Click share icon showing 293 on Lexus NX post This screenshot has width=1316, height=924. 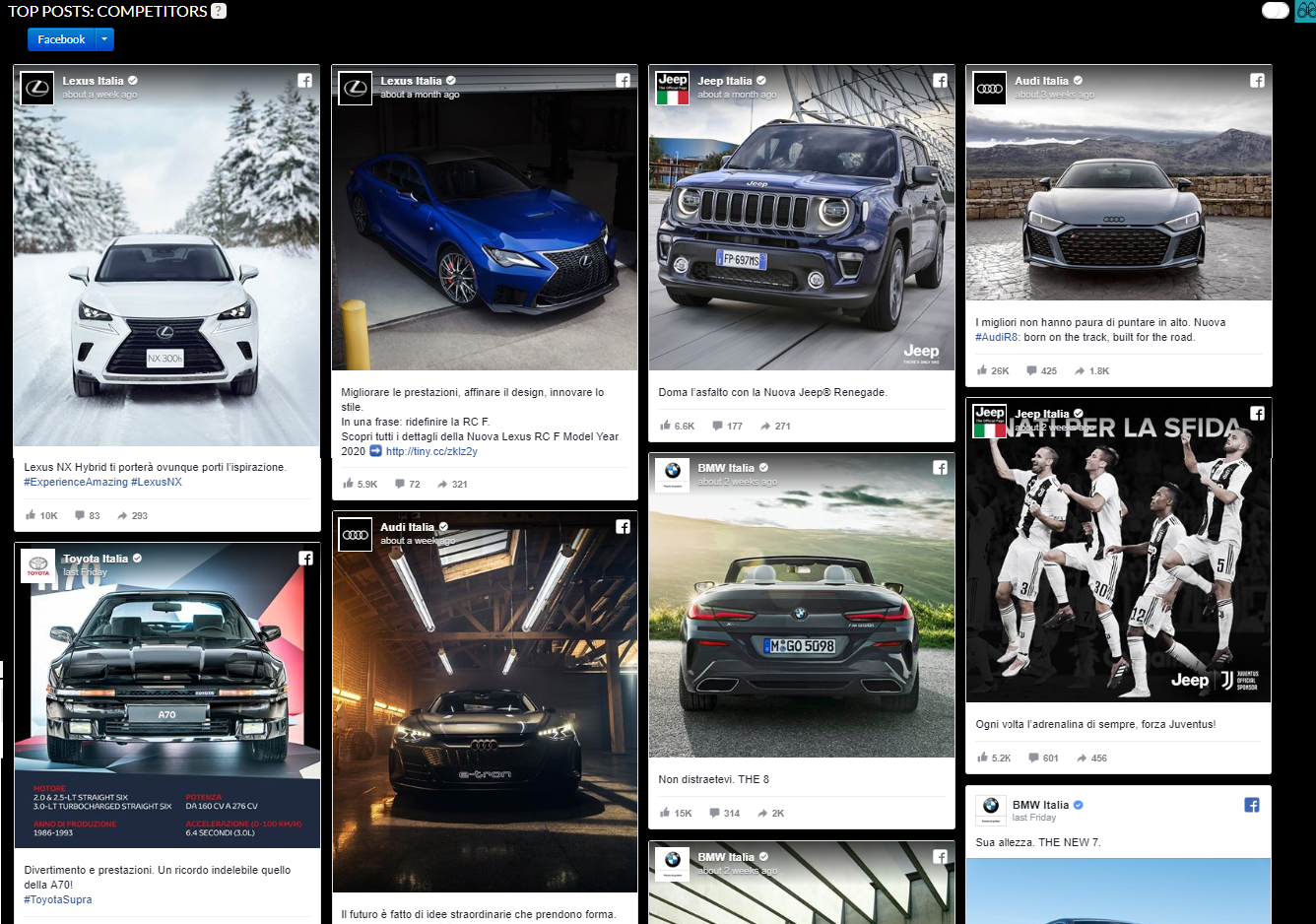[122, 515]
